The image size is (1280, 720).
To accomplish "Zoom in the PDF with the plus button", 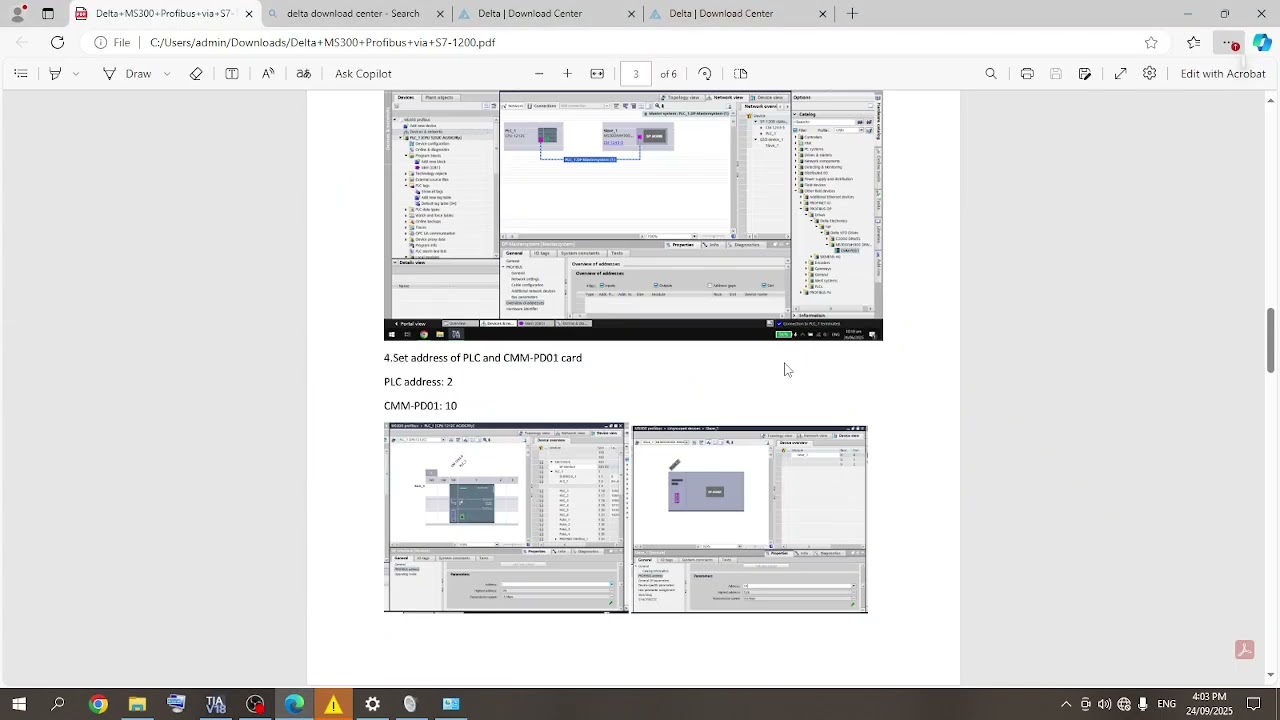I will [x=567, y=73].
